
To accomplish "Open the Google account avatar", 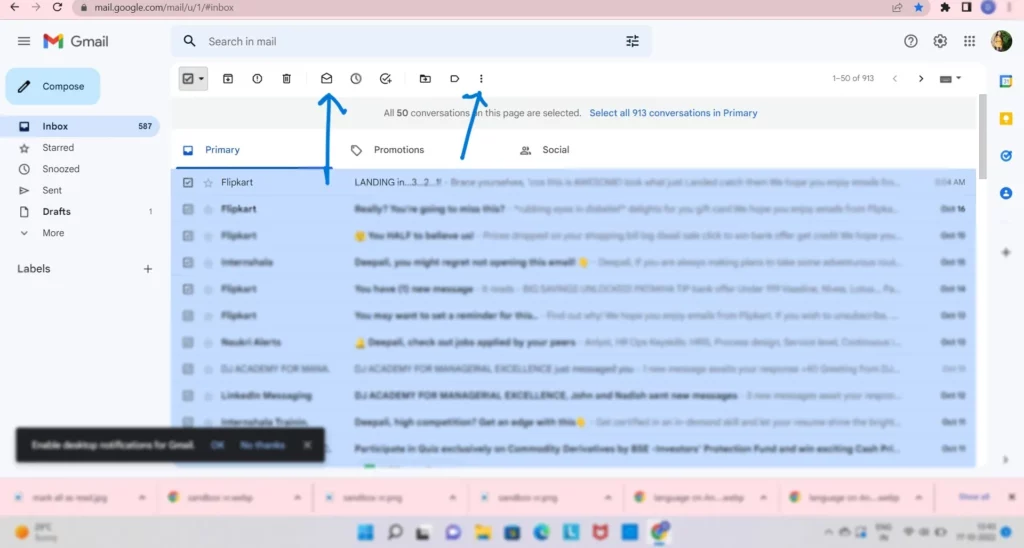I will [x=1001, y=41].
